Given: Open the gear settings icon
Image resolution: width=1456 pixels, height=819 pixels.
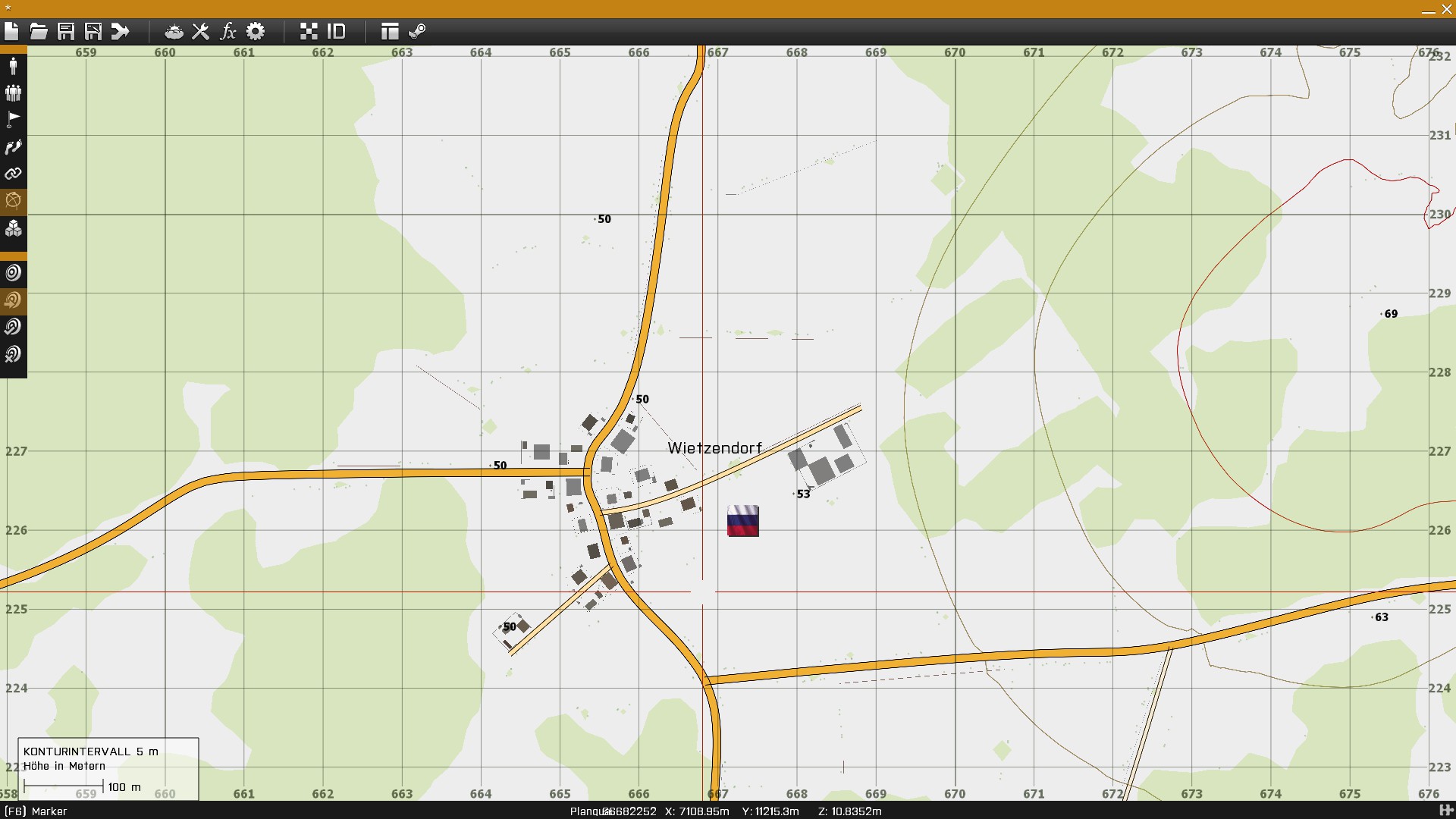Looking at the screenshot, I should click(x=256, y=31).
